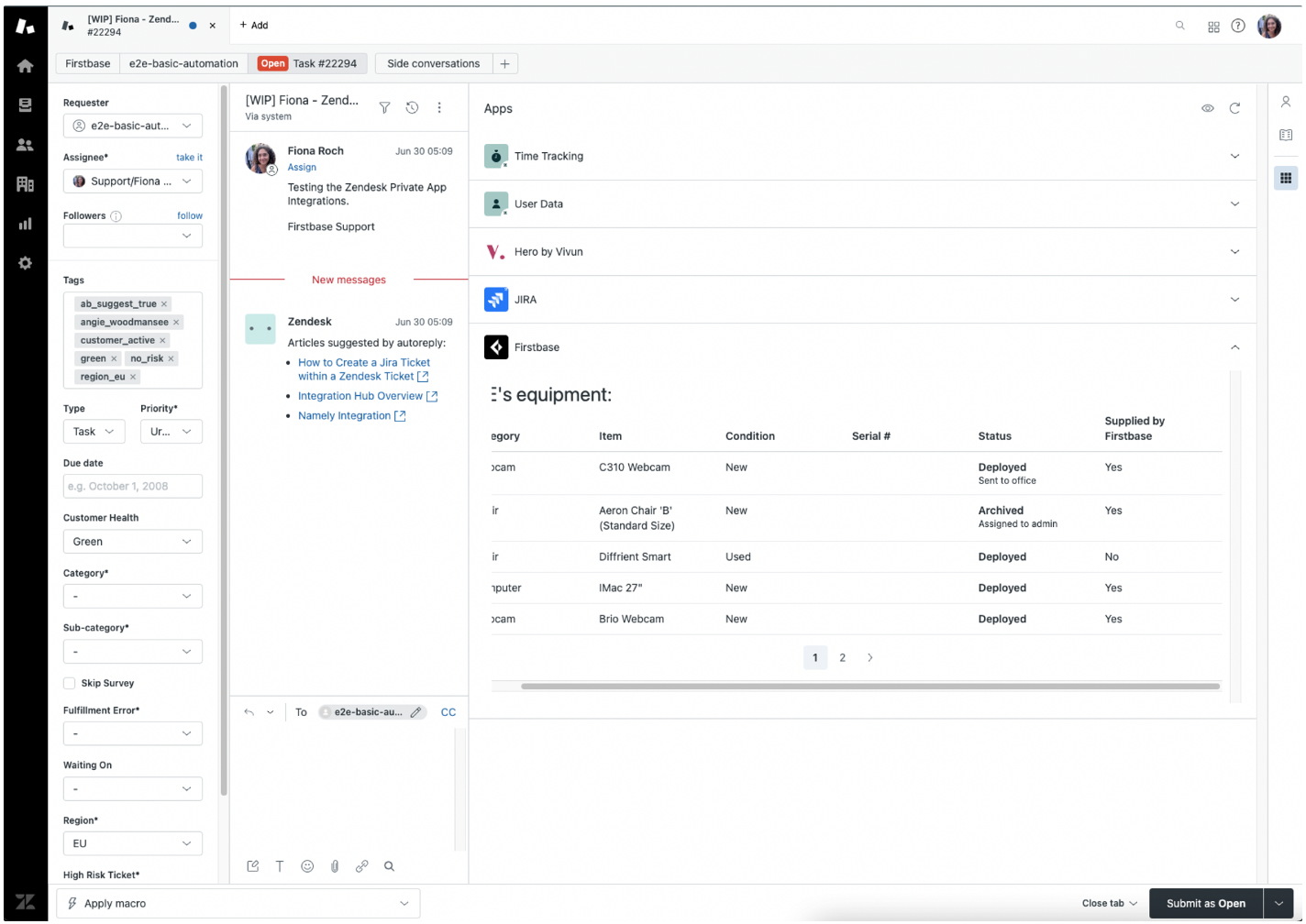Open the Submit status options arrow
The width and height of the screenshot is (1306, 924).
click(x=1278, y=904)
